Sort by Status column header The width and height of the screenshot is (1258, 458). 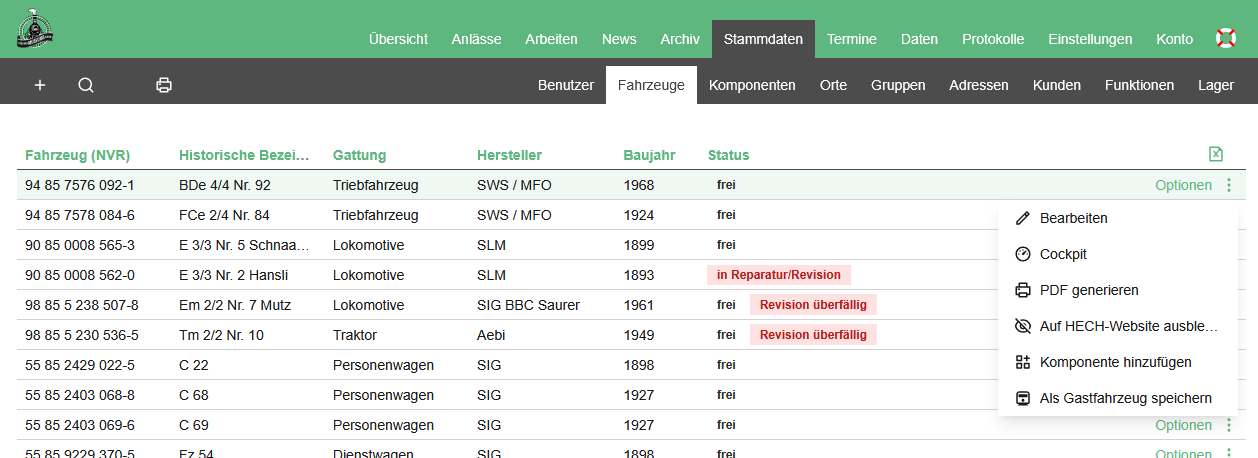tap(728, 155)
